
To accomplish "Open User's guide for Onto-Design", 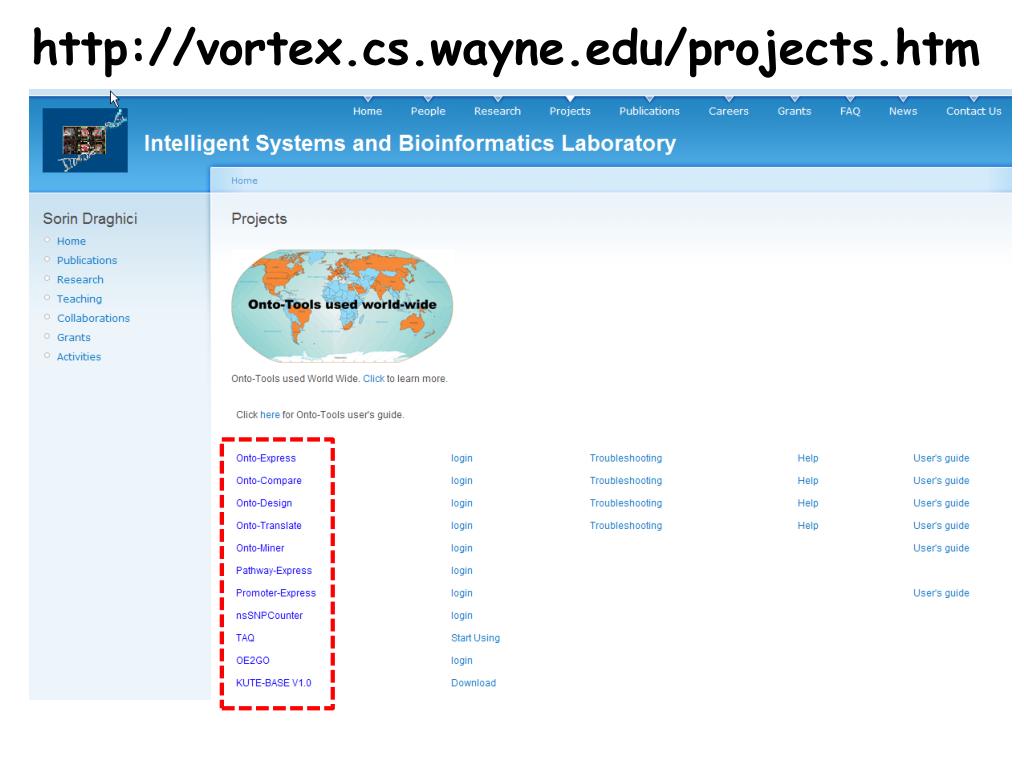I will tap(941, 504).
